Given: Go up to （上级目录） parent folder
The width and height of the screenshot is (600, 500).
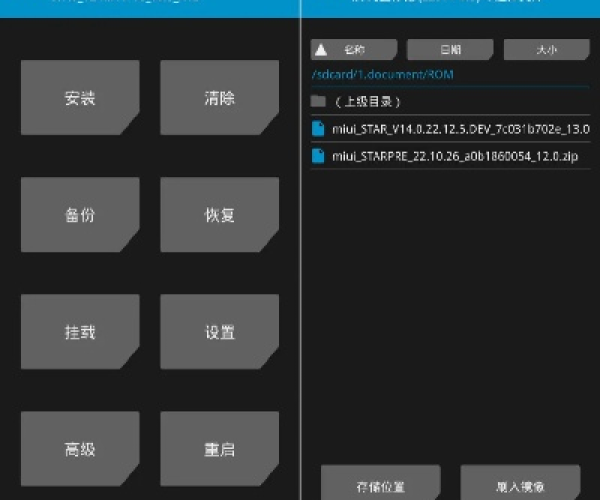Looking at the screenshot, I should tap(450, 101).
